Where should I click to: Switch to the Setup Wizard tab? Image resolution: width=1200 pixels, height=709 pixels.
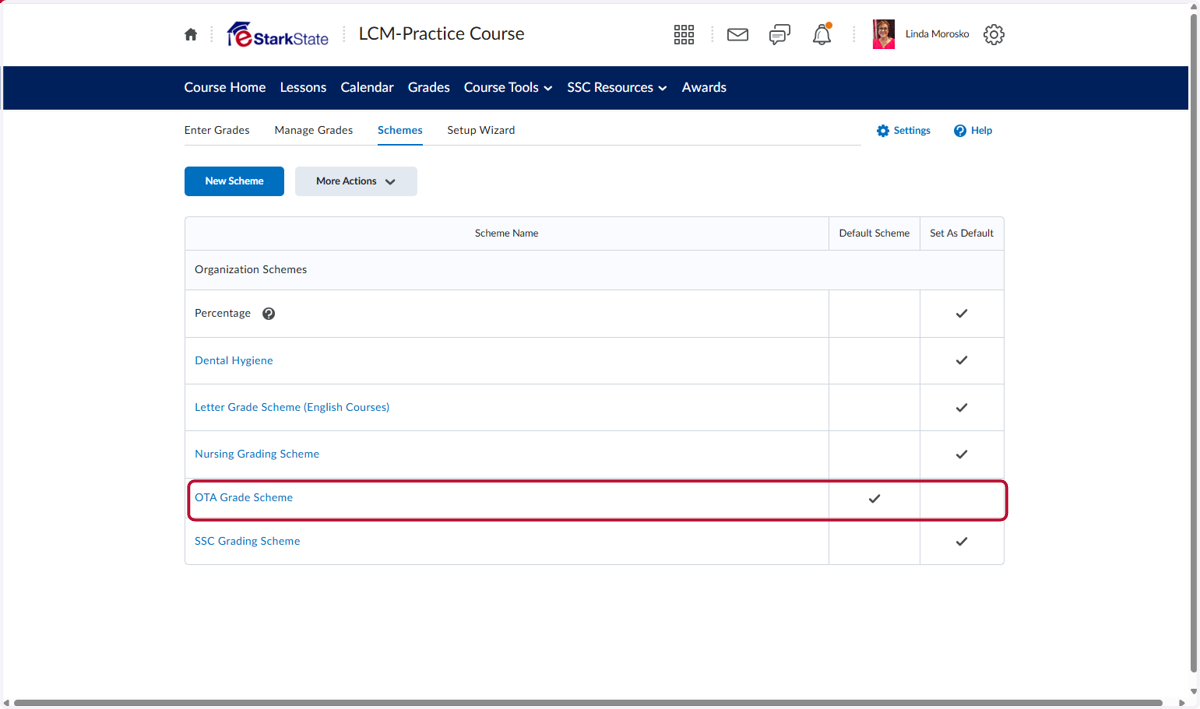click(481, 130)
